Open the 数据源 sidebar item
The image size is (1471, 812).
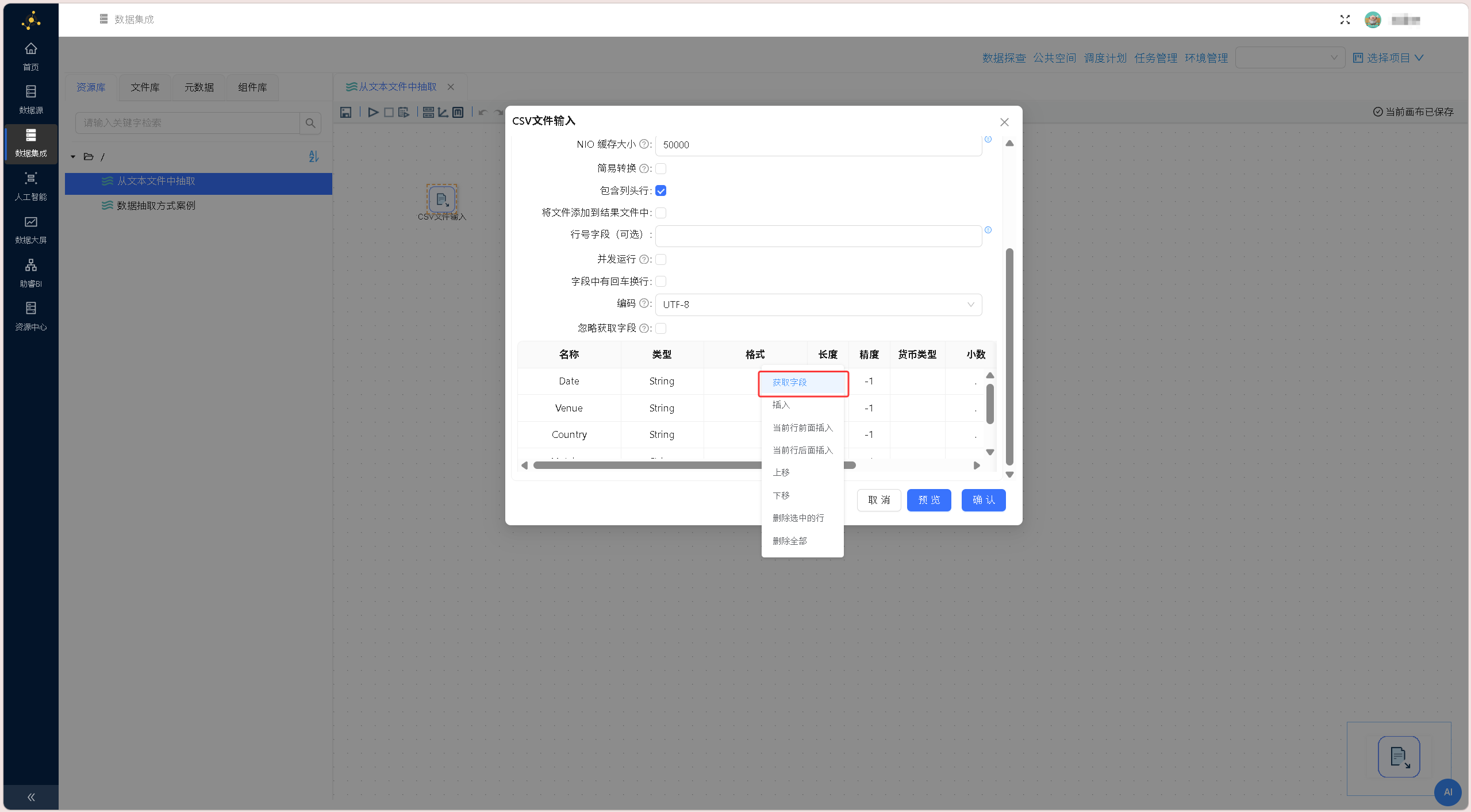[31, 99]
